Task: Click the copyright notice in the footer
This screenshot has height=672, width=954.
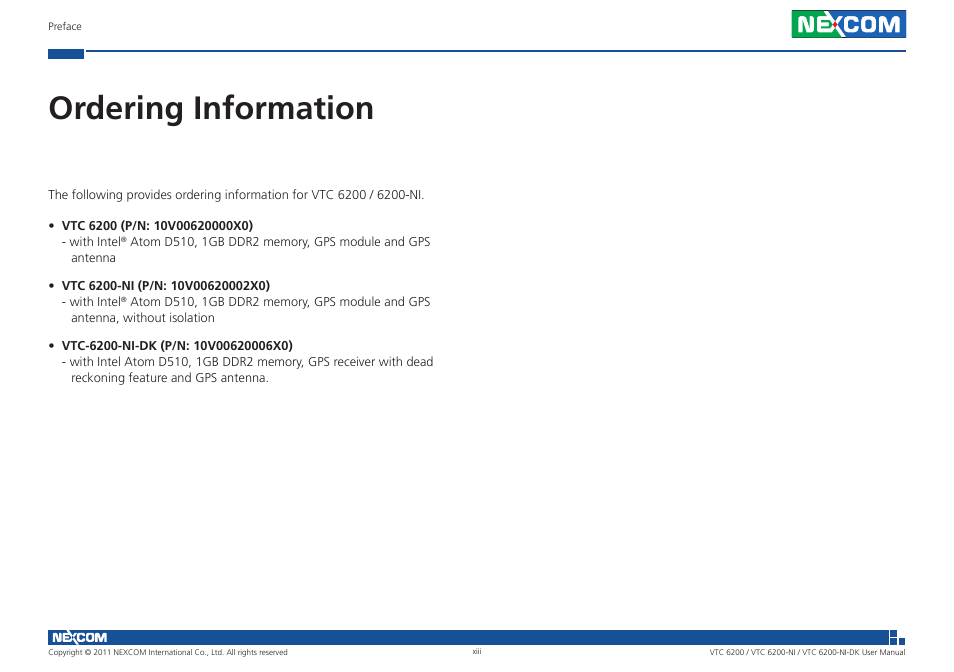Action: 168,653
